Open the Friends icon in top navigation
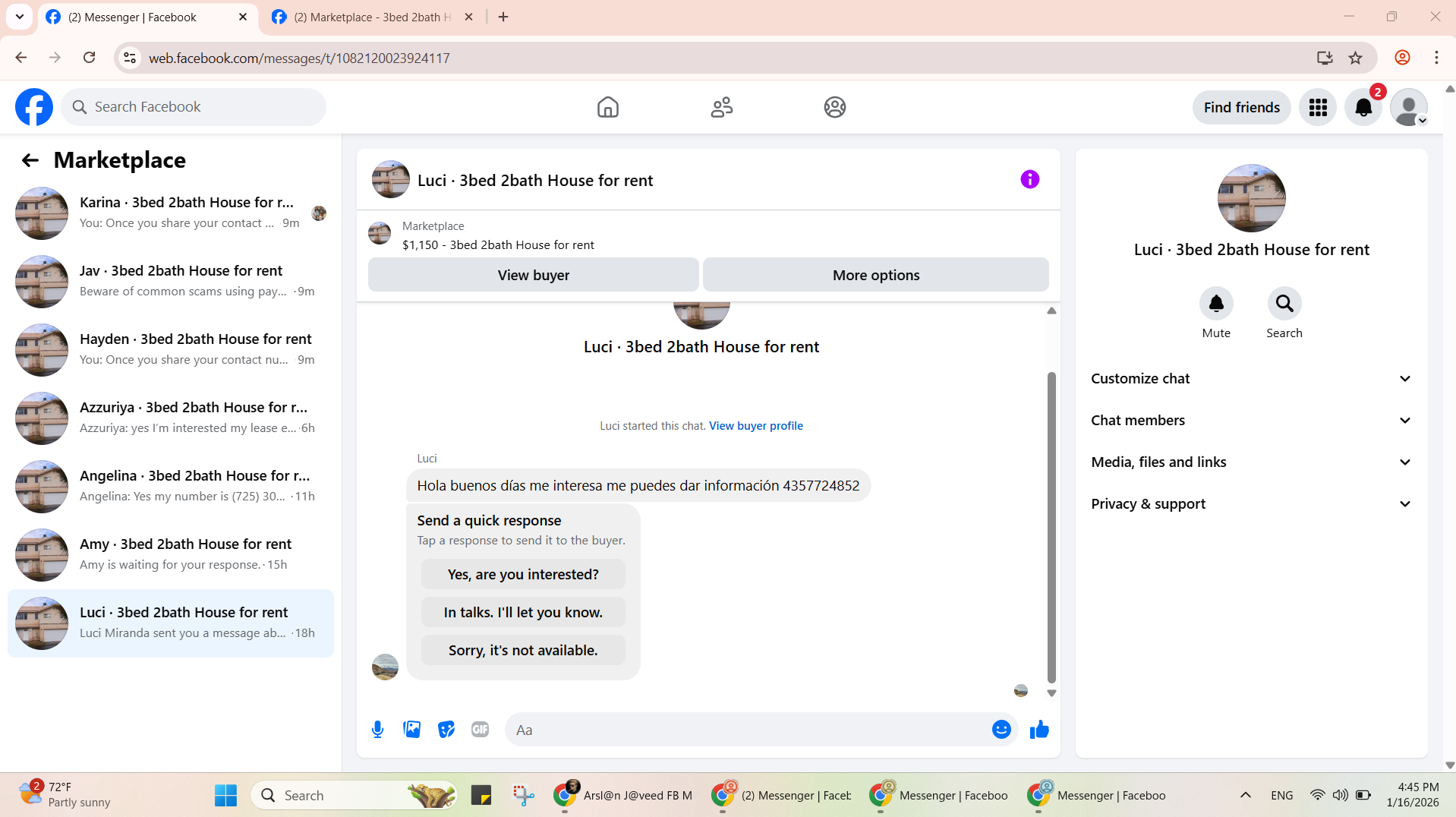The width and height of the screenshot is (1456, 817). coord(721,107)
